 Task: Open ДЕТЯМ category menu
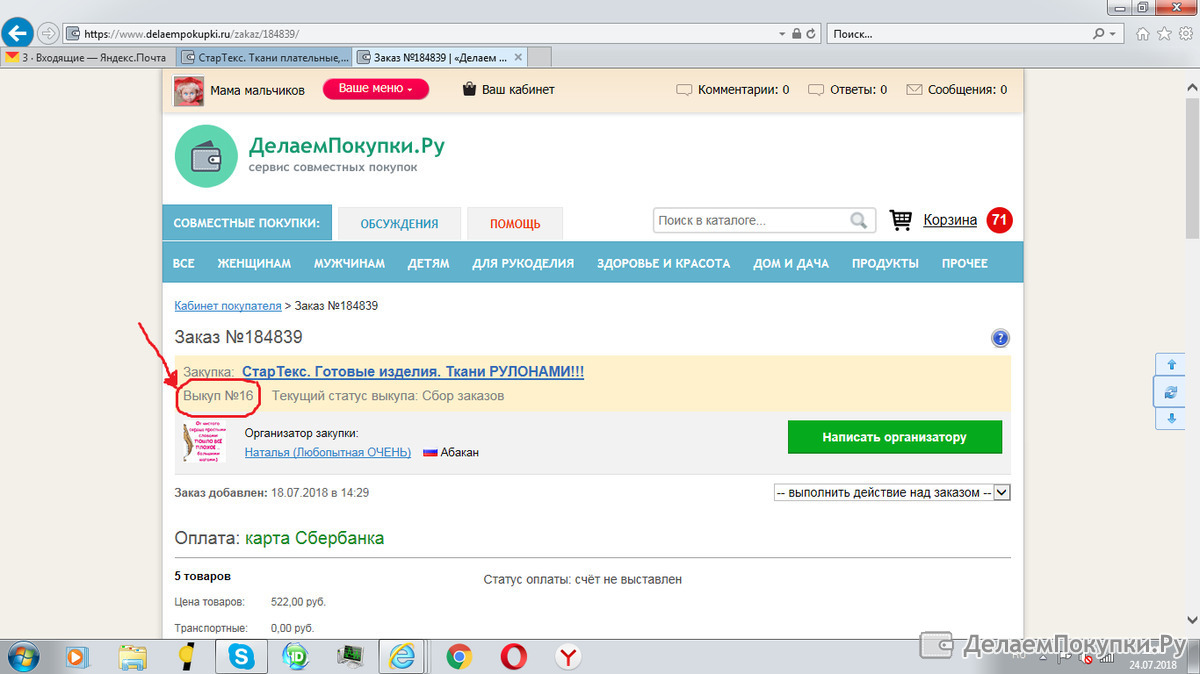428,263
